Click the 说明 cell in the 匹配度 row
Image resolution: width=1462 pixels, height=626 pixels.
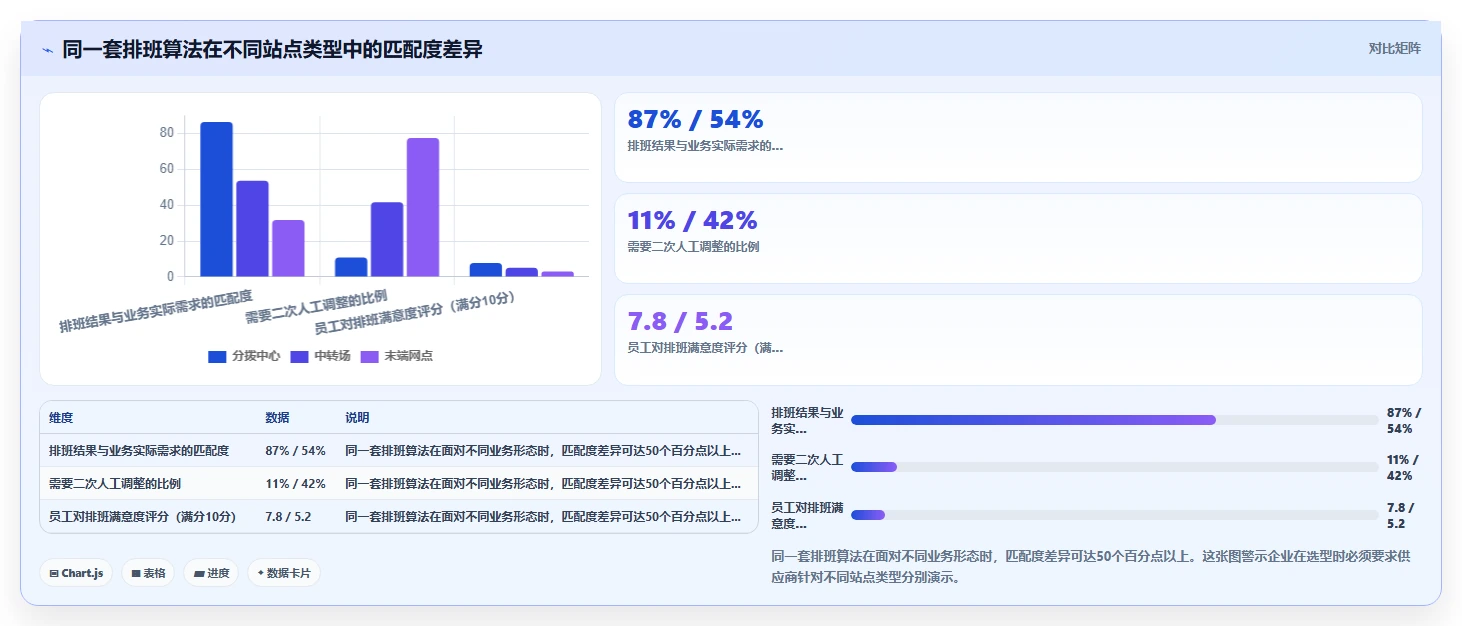tap(543, 451)
